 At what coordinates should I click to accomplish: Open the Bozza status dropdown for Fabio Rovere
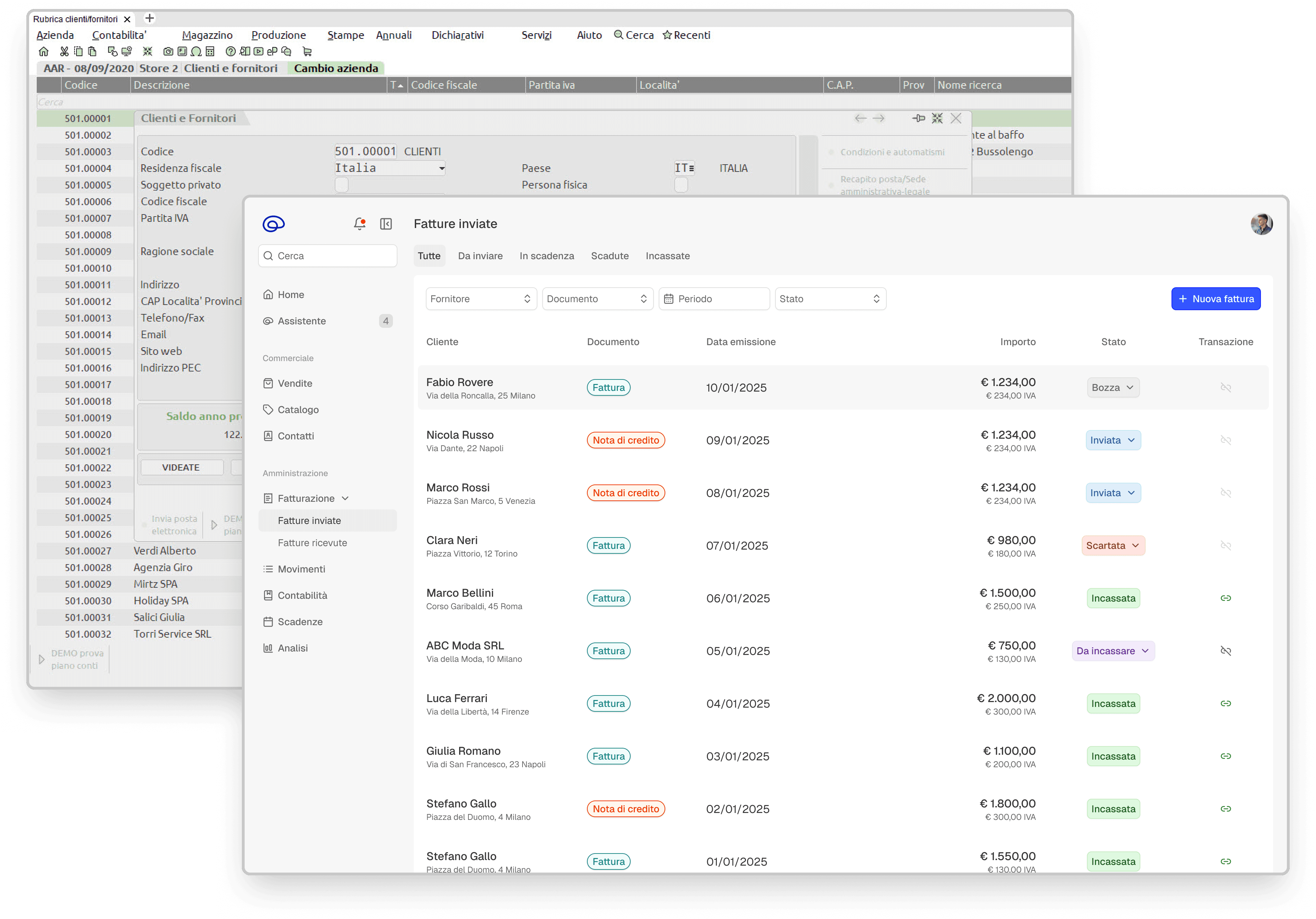[1113, 387]
